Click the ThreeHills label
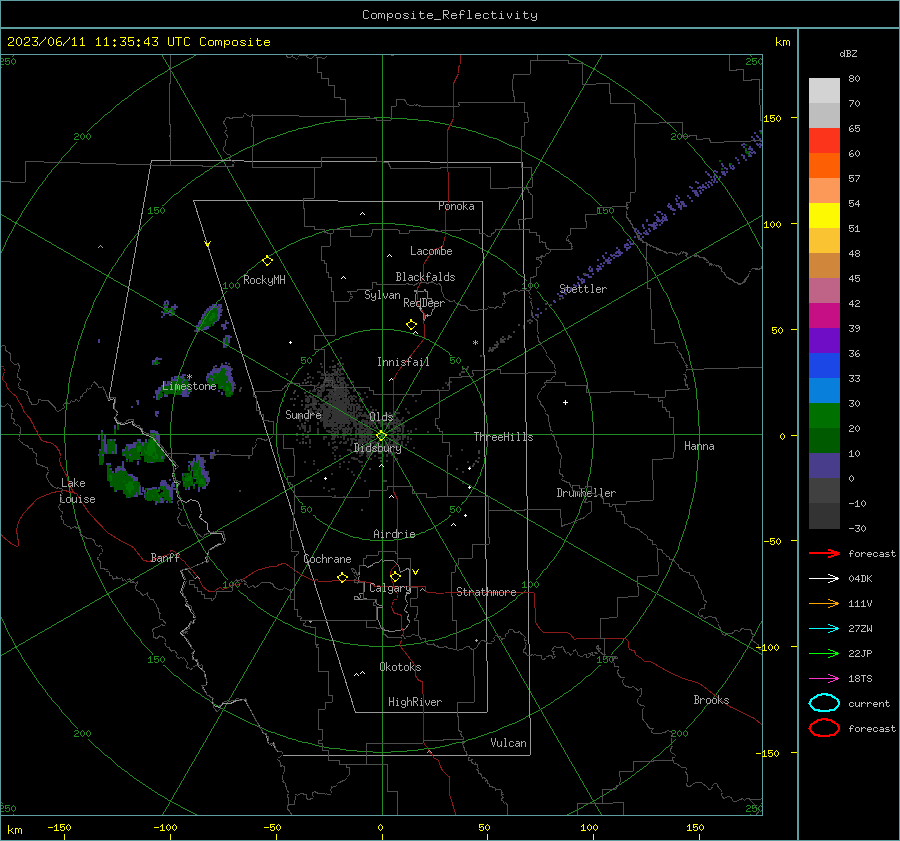This screenshot has height=841, width=900. coord(503,437)
